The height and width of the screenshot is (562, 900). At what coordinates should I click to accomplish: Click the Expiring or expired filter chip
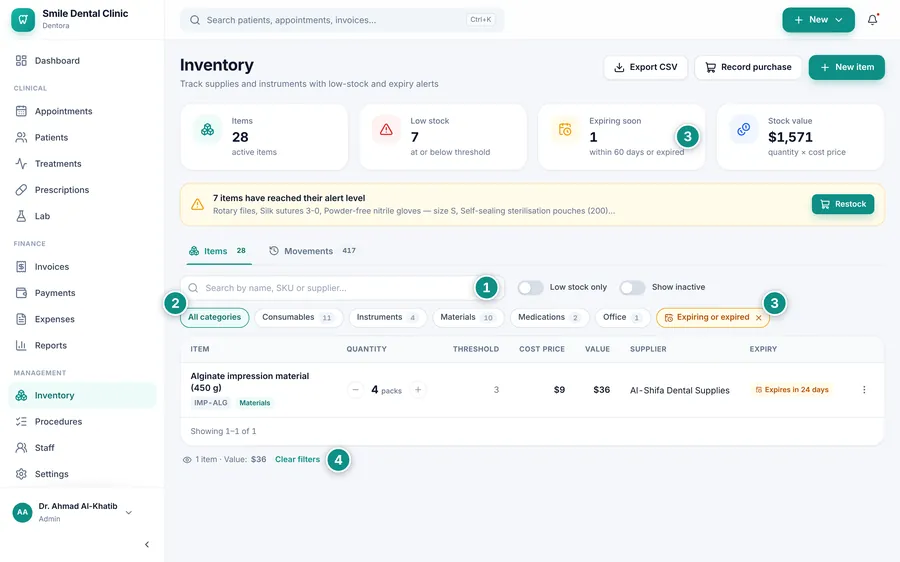[x=712, y=317]
